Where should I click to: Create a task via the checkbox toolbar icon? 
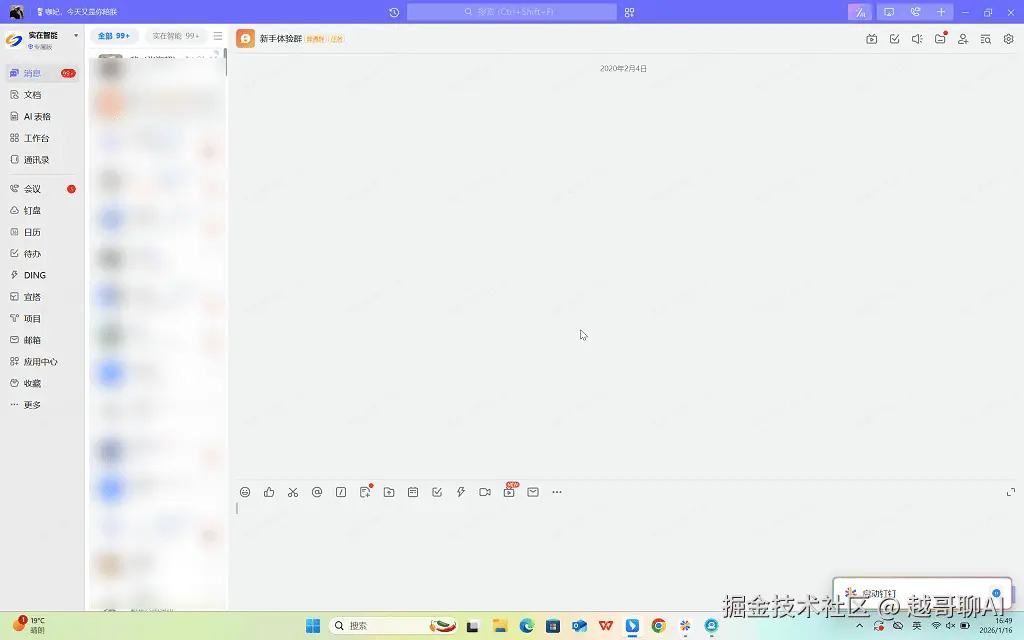pyautogui.click(x=437, y=491)
